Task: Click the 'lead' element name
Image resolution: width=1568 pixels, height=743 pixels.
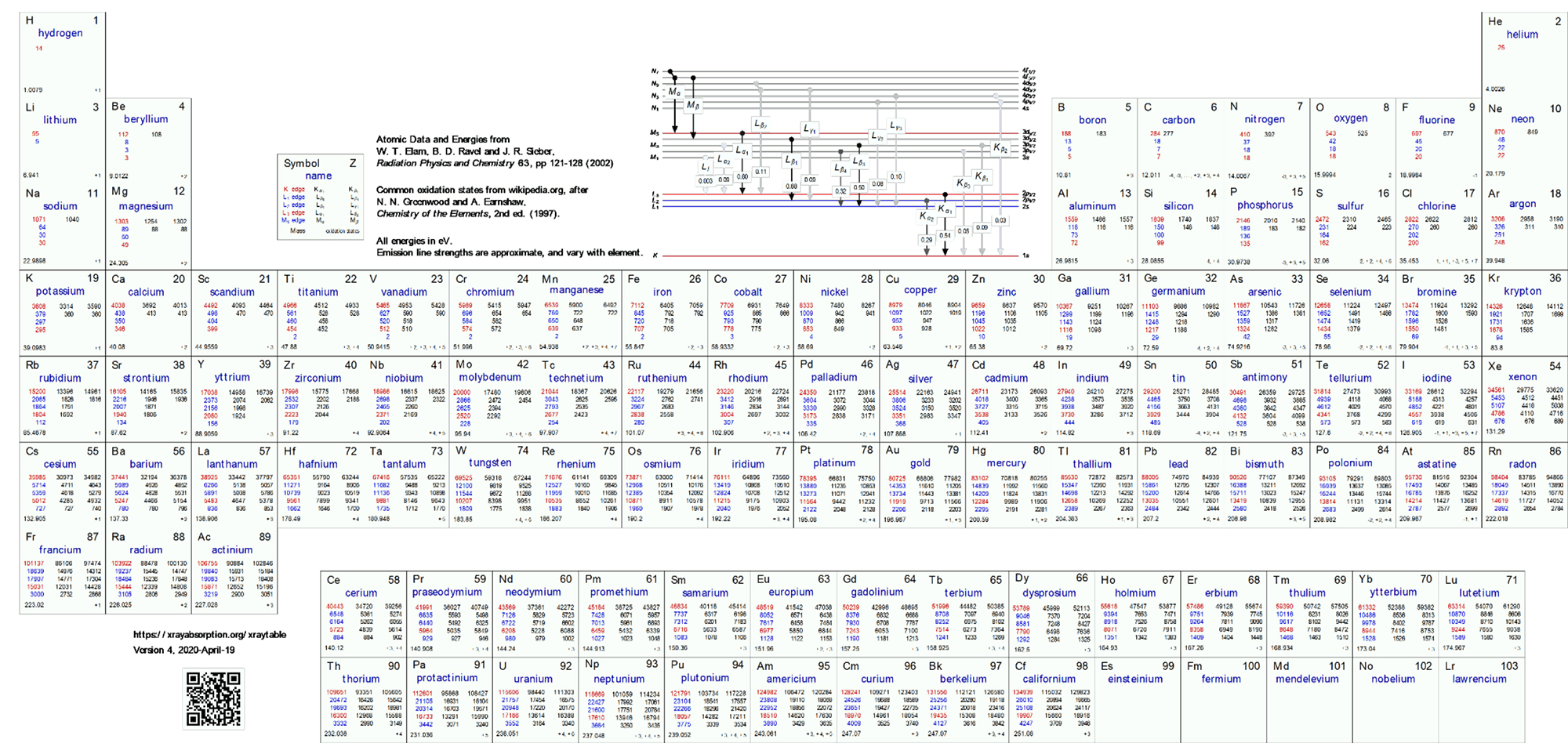Action: 1178,464
